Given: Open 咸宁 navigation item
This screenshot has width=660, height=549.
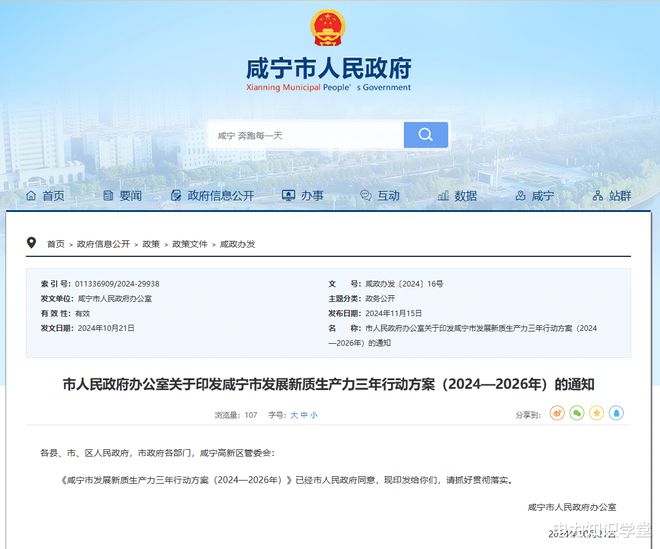Looking at the screenshot, I should pos(543,196).
